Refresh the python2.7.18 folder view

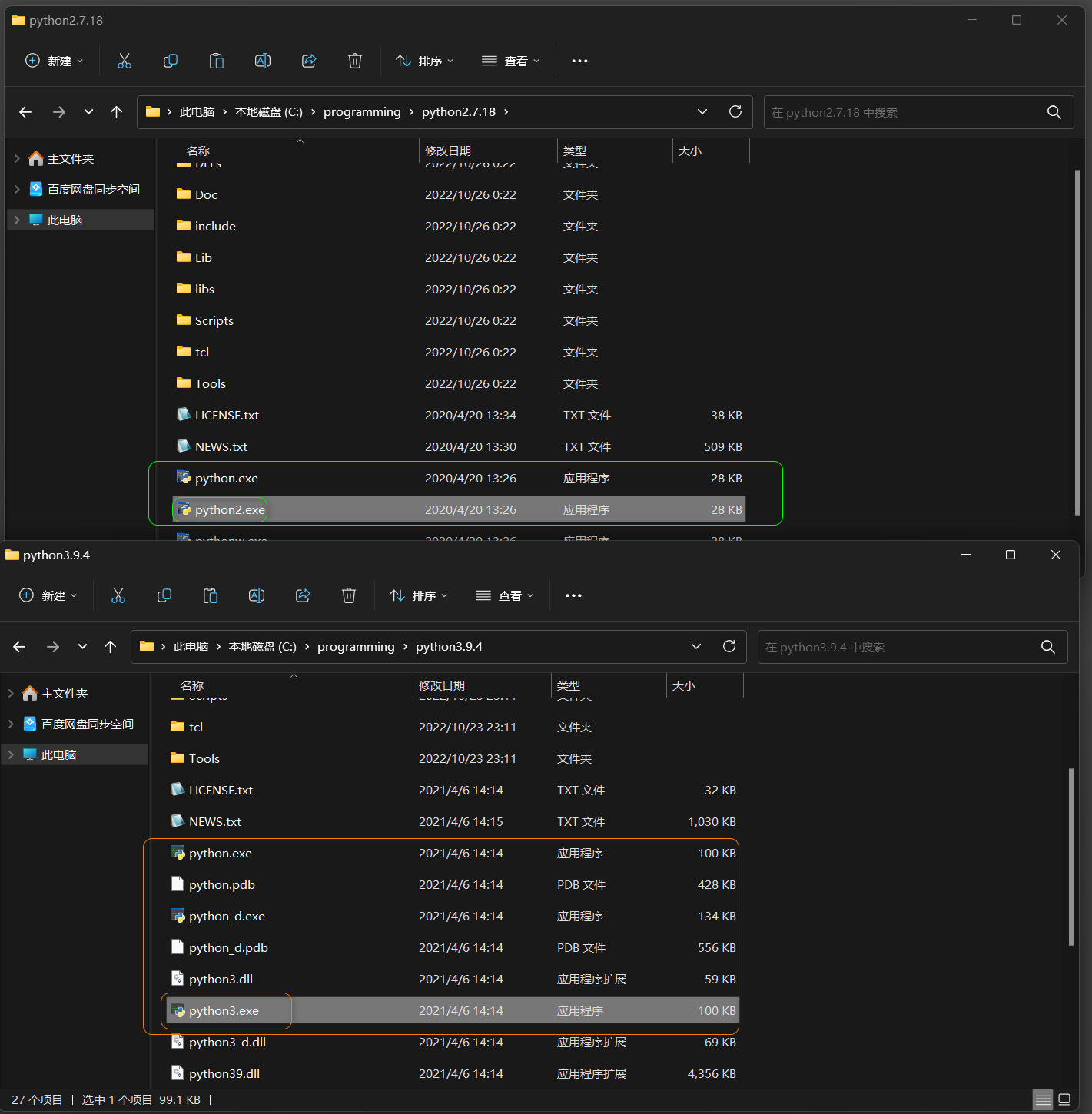click(735, 111)
